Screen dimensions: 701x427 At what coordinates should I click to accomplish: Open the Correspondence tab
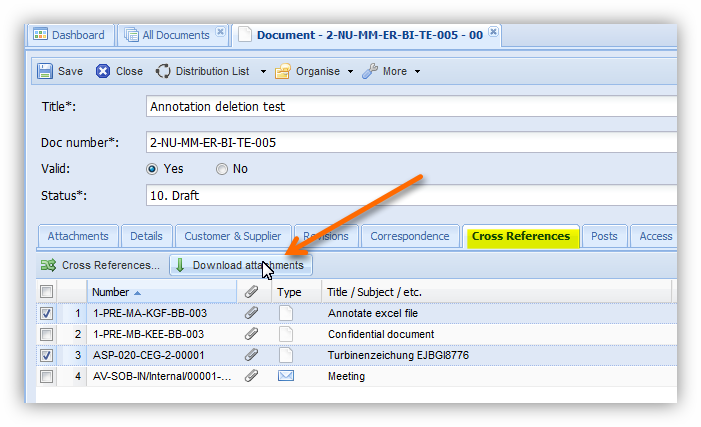click(410, 236)
